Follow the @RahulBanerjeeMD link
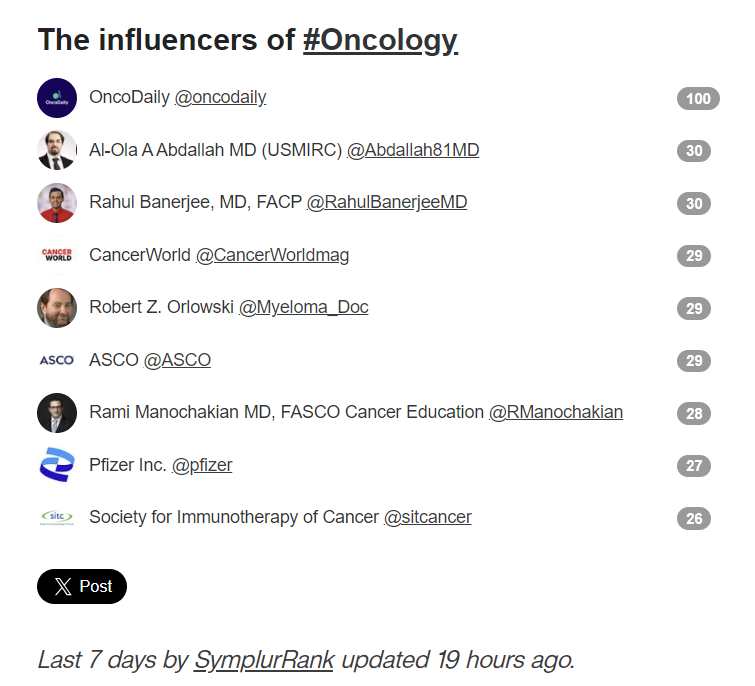 click(x=387, y=203)
